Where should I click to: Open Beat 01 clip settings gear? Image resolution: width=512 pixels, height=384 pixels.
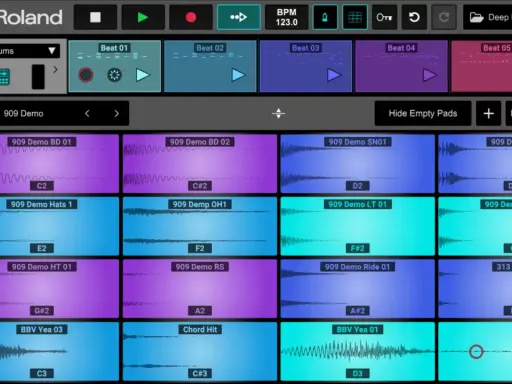pos(114,75)
